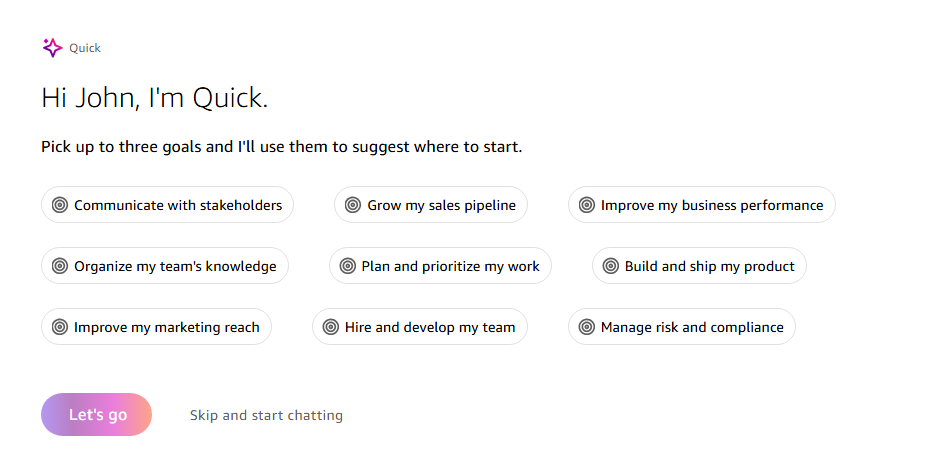Viewport: 937px width, 451px height.
Task: Select the Hire and develop my team chip
Action: click(x=420, y=327)
